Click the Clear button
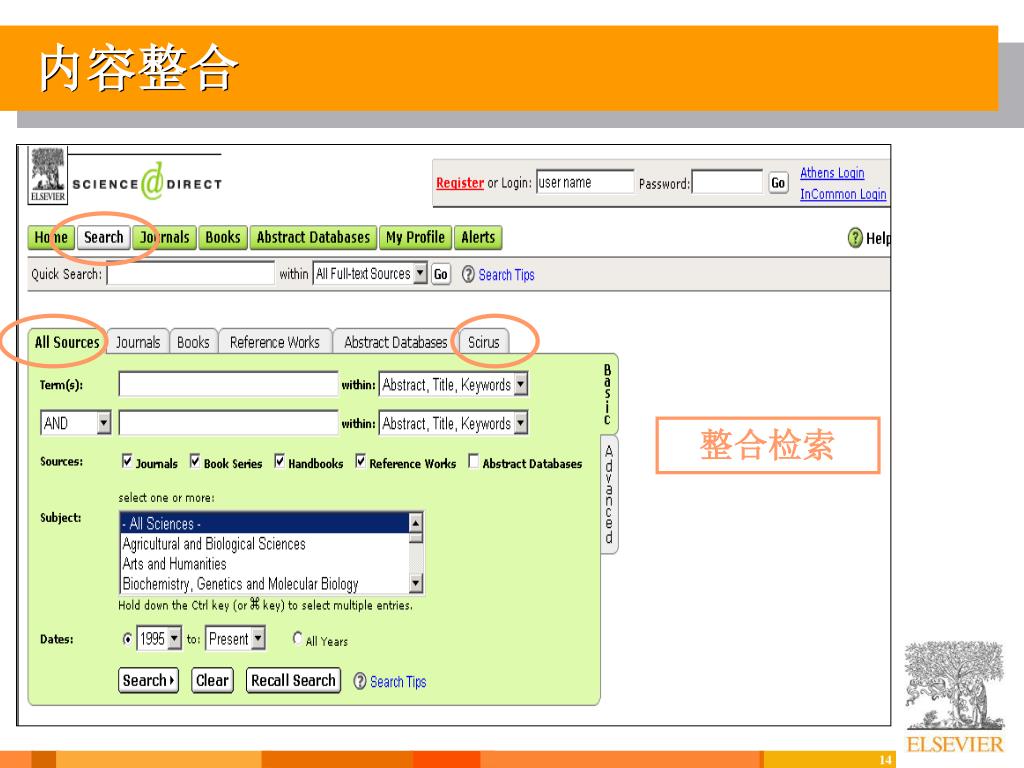Viewport: 1024px width, 768px height. (212, 680)
